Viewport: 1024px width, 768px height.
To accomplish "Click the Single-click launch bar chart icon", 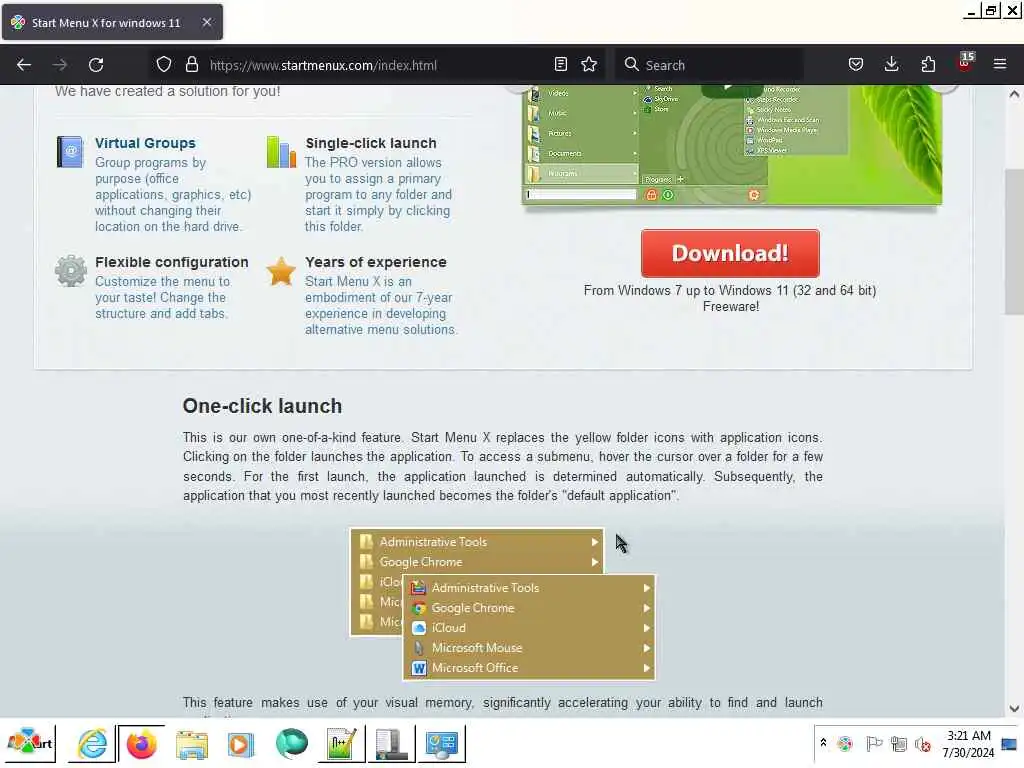I will (x=281, y=152).
